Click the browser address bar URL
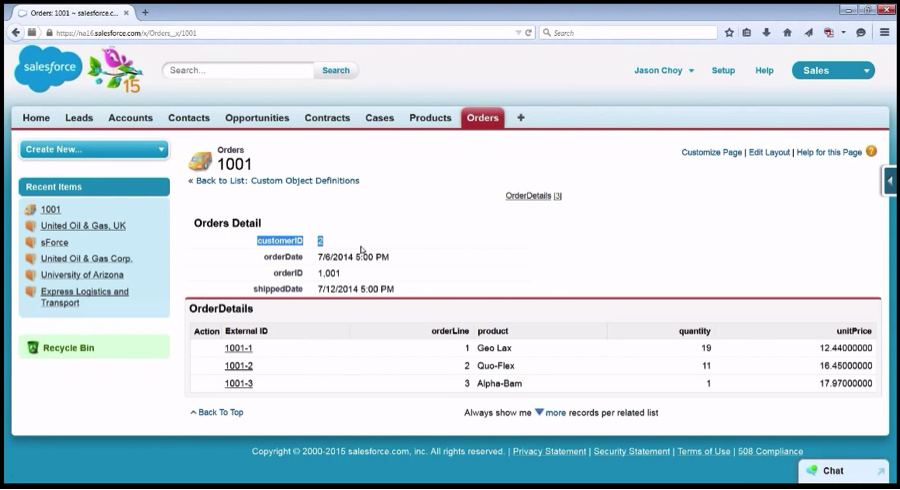The width and height of the screenshot is (900, 490). pos(126,33)
